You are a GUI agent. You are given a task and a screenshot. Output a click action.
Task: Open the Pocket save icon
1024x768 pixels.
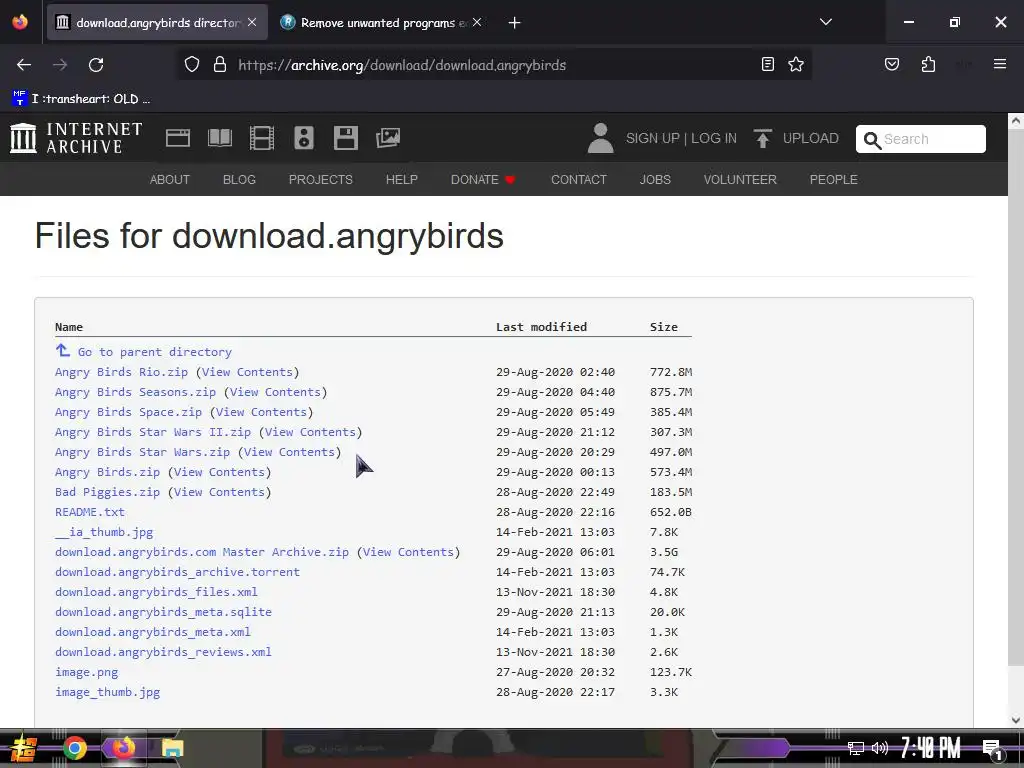pos(891,64)
